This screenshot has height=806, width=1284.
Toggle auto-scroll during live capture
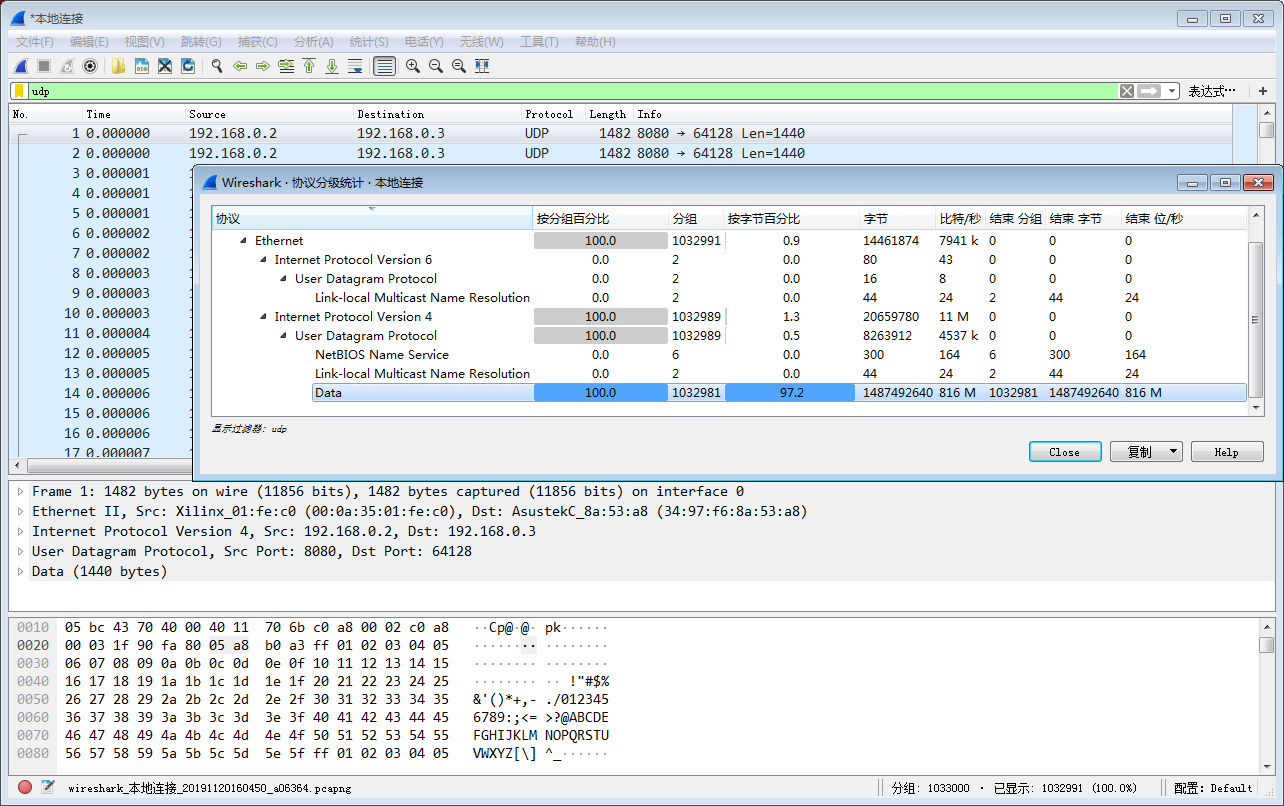(x=355, y=66)
